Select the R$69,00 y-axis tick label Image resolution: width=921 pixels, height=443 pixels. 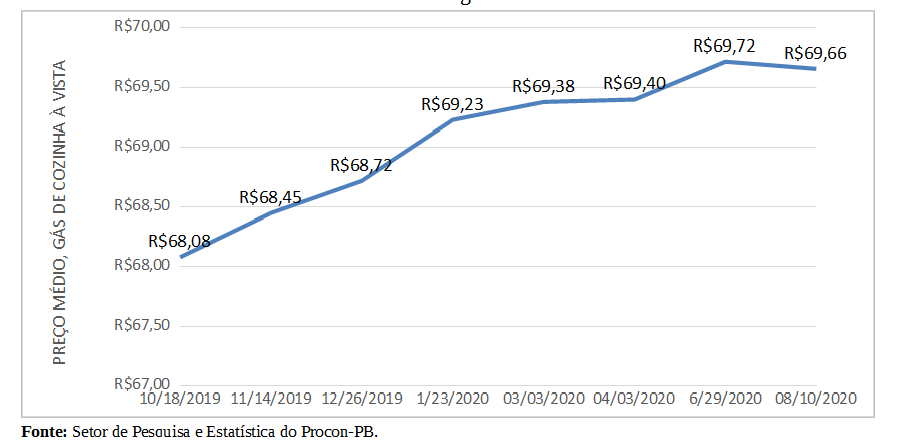(x=144, y=146)
